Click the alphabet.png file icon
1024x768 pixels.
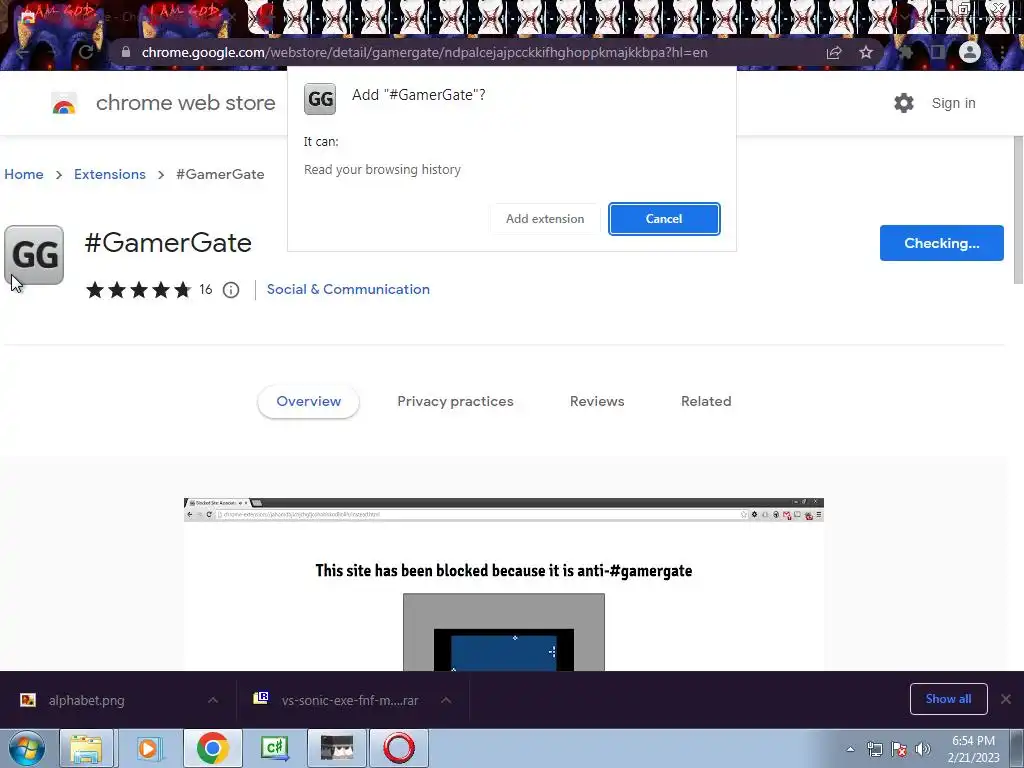[28, 700]
